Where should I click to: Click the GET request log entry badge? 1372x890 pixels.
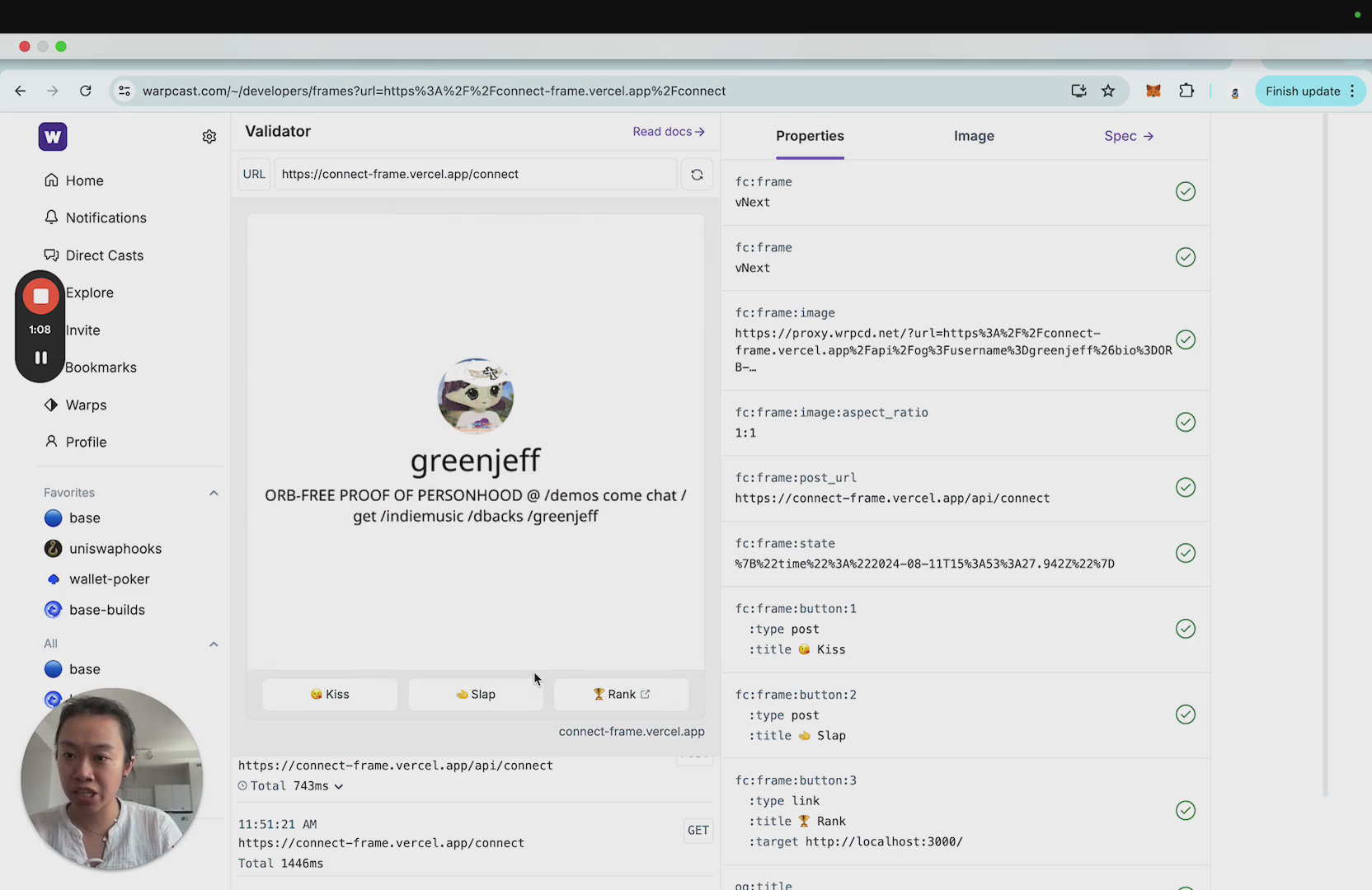(698, 830)
